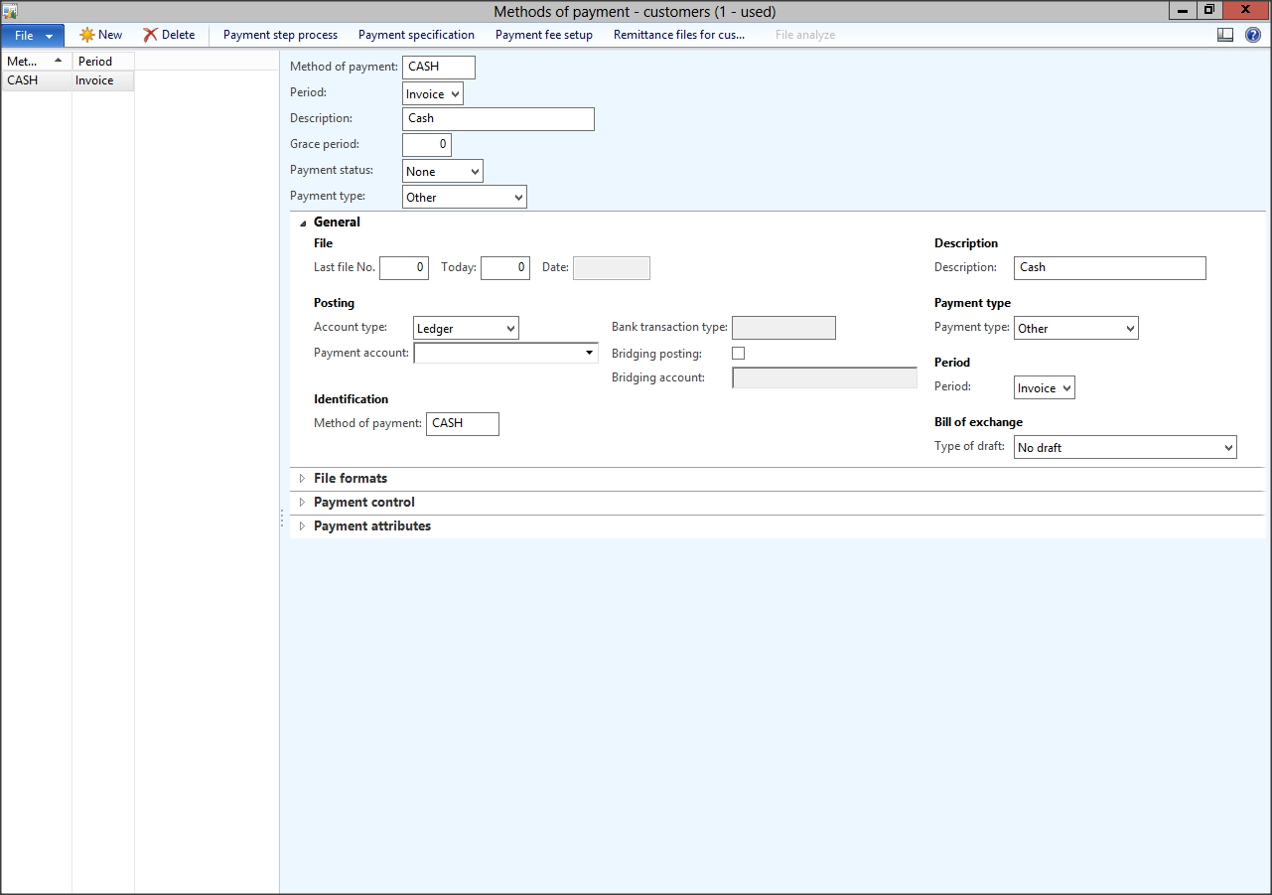Click the red Delete X icon
Screen dimensions: 1272x895
pyautogui.click(x=150, y=35)
